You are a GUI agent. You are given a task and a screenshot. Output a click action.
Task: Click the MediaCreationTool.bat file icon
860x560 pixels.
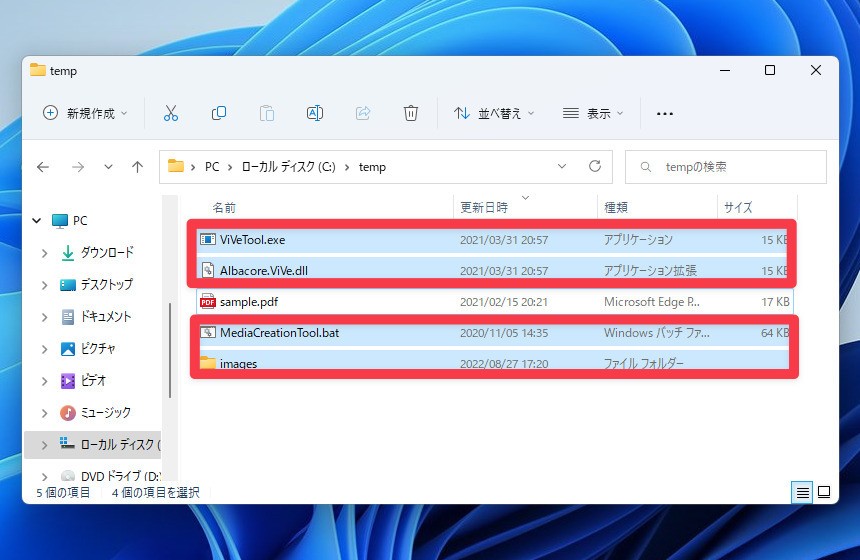click(207, 332)
